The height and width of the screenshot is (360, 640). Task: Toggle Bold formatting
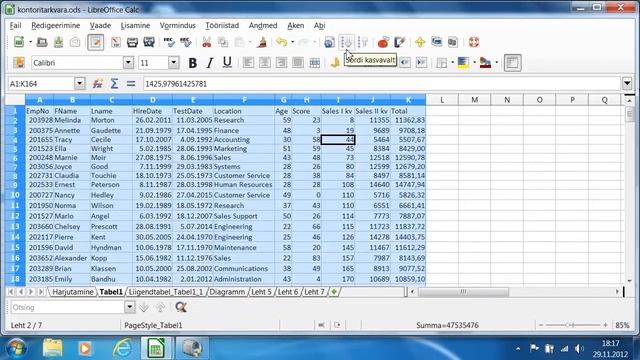193,62
